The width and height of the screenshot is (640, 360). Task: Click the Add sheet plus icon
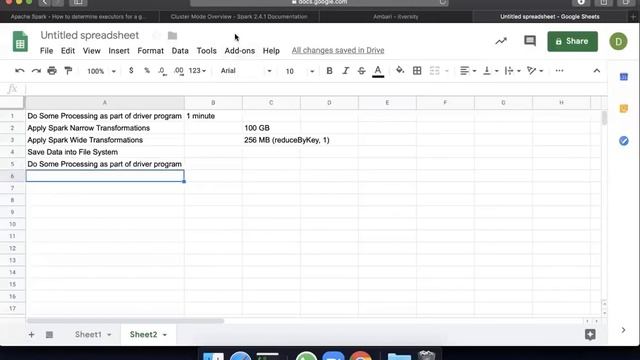[31, 335]
